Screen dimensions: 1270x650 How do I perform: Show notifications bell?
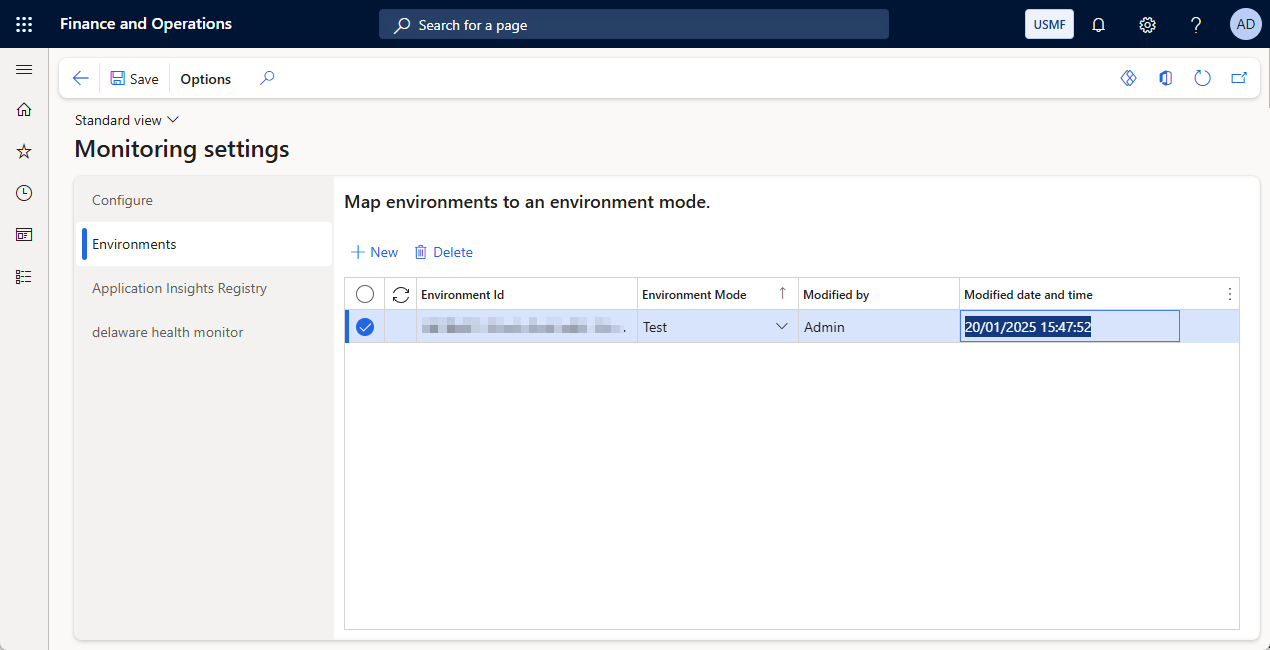click(x=1098, y=24)
